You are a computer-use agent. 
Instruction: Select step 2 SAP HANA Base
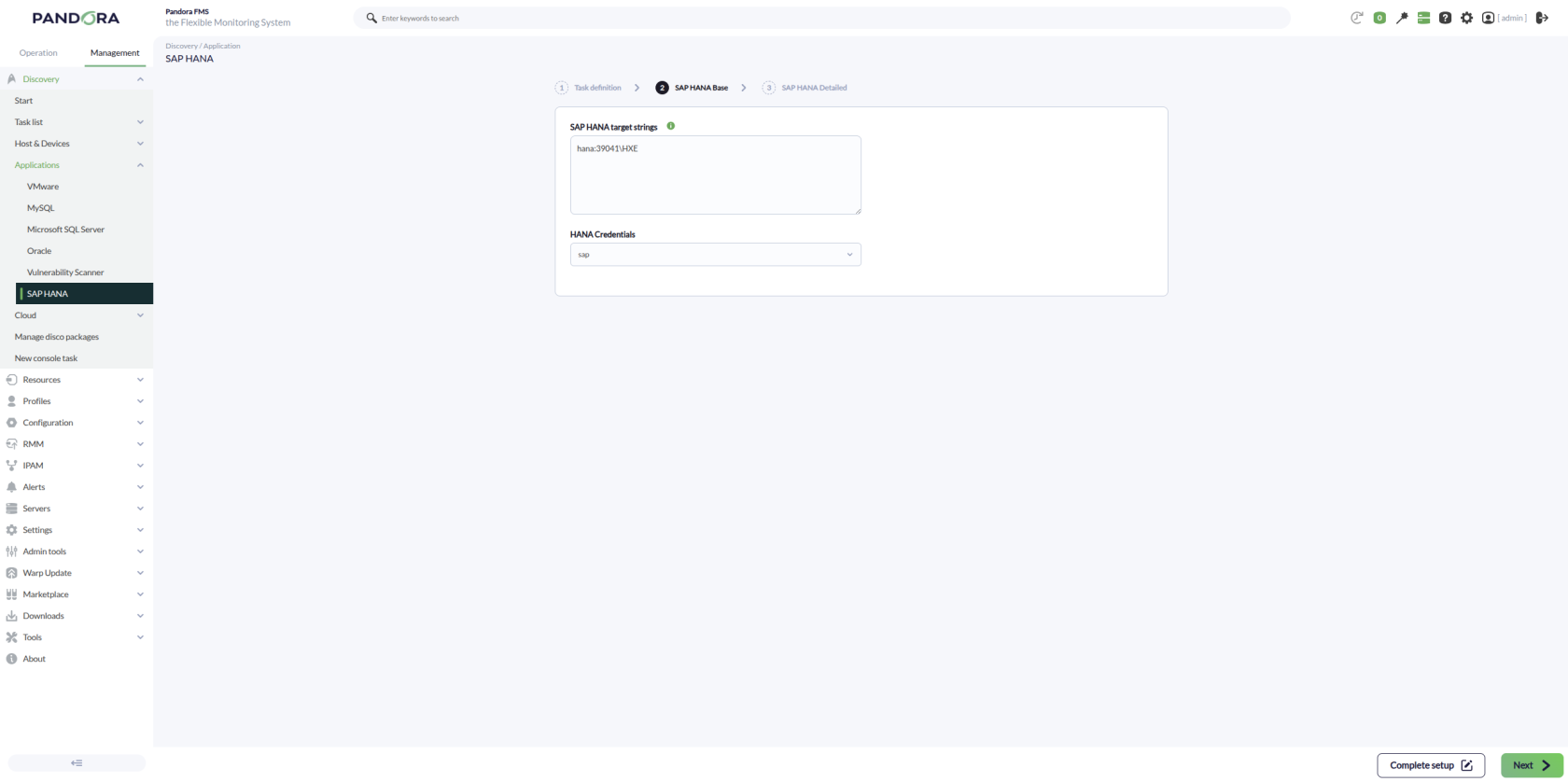[x=692, y=88]
